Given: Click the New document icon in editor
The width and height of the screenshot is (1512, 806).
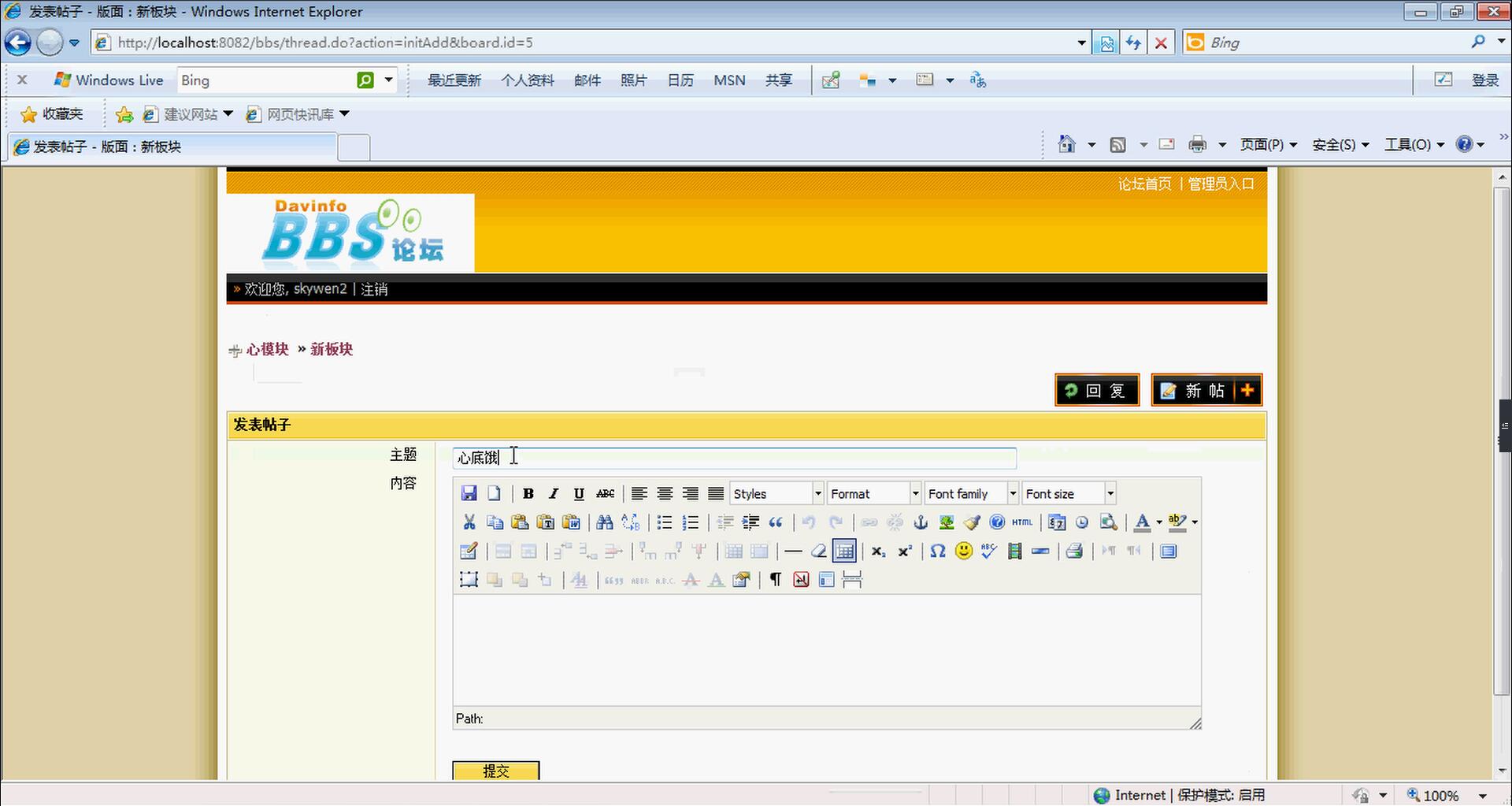Looking at the screenshot, I should [494, 493].
